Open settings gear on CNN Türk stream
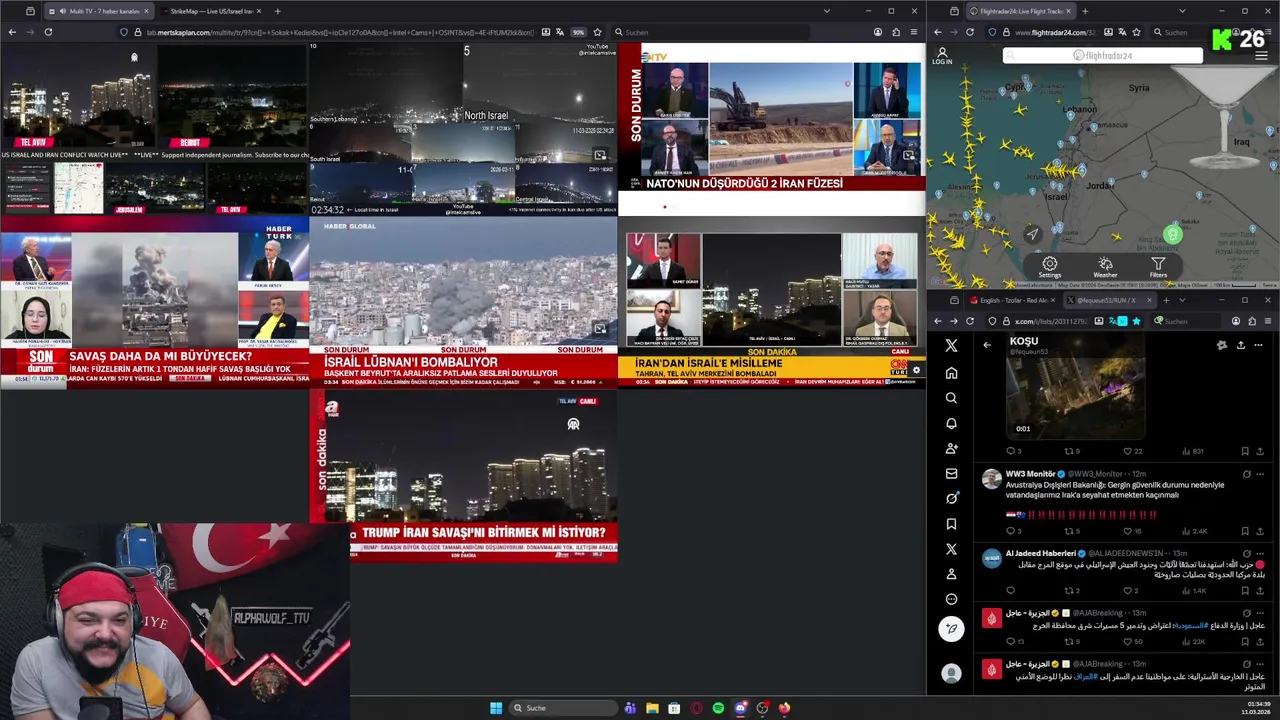 point(916,370)
